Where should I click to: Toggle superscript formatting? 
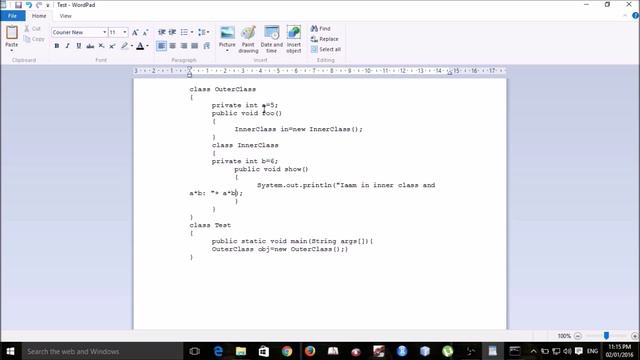112,46
